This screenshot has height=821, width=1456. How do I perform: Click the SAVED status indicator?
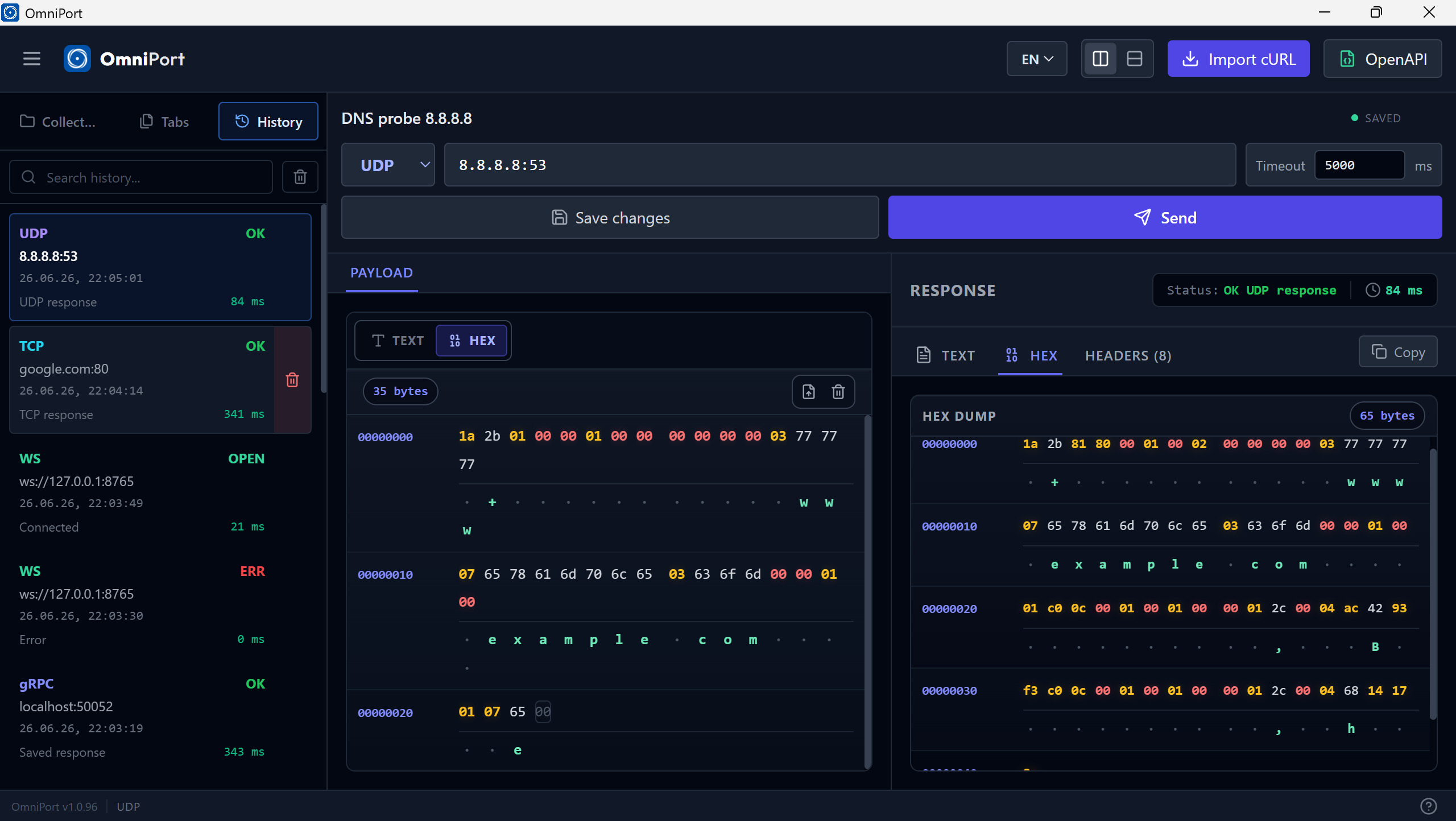pyautogui.click(x=1376, y=118)
